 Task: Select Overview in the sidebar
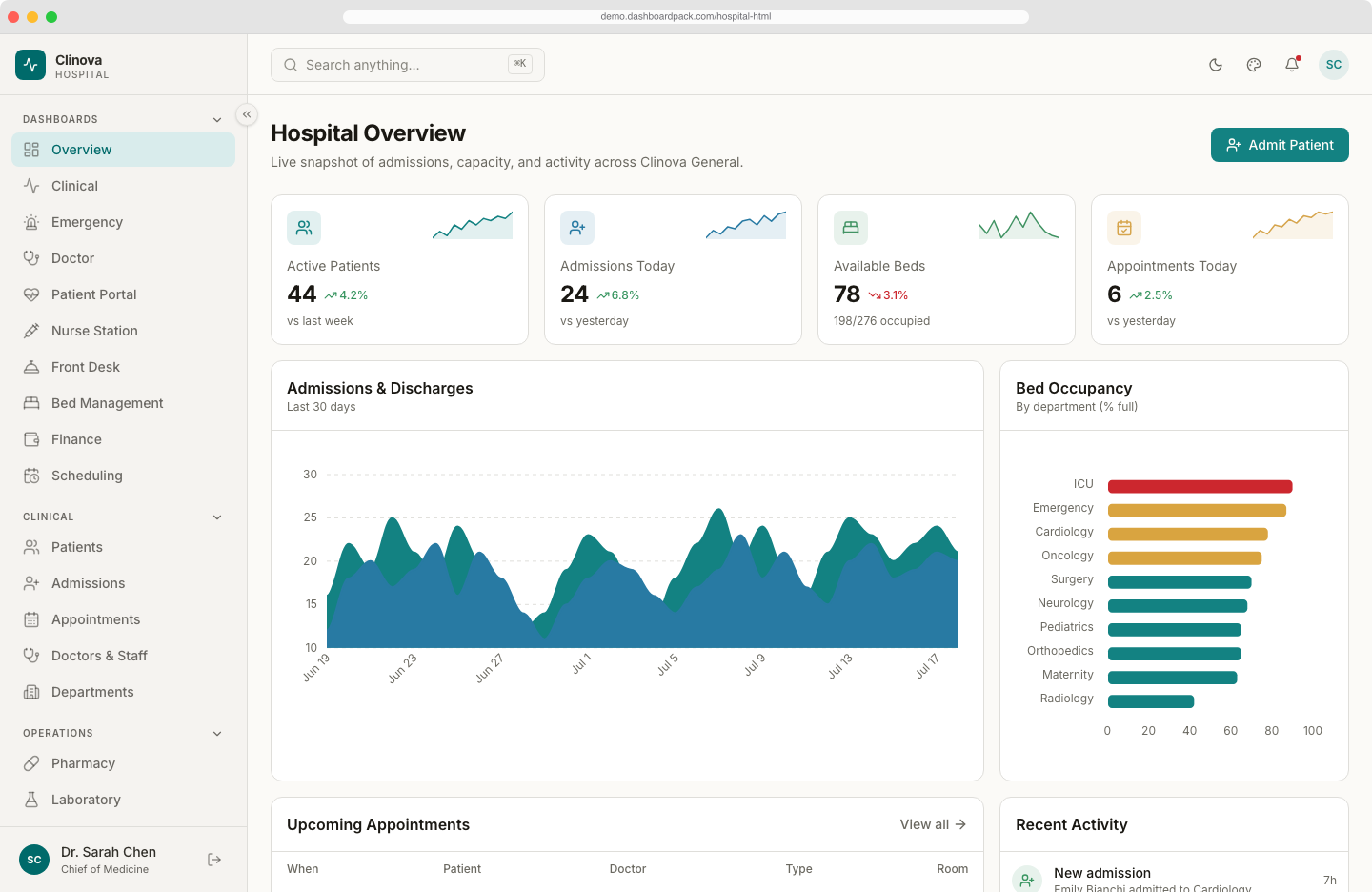[123, 150]
